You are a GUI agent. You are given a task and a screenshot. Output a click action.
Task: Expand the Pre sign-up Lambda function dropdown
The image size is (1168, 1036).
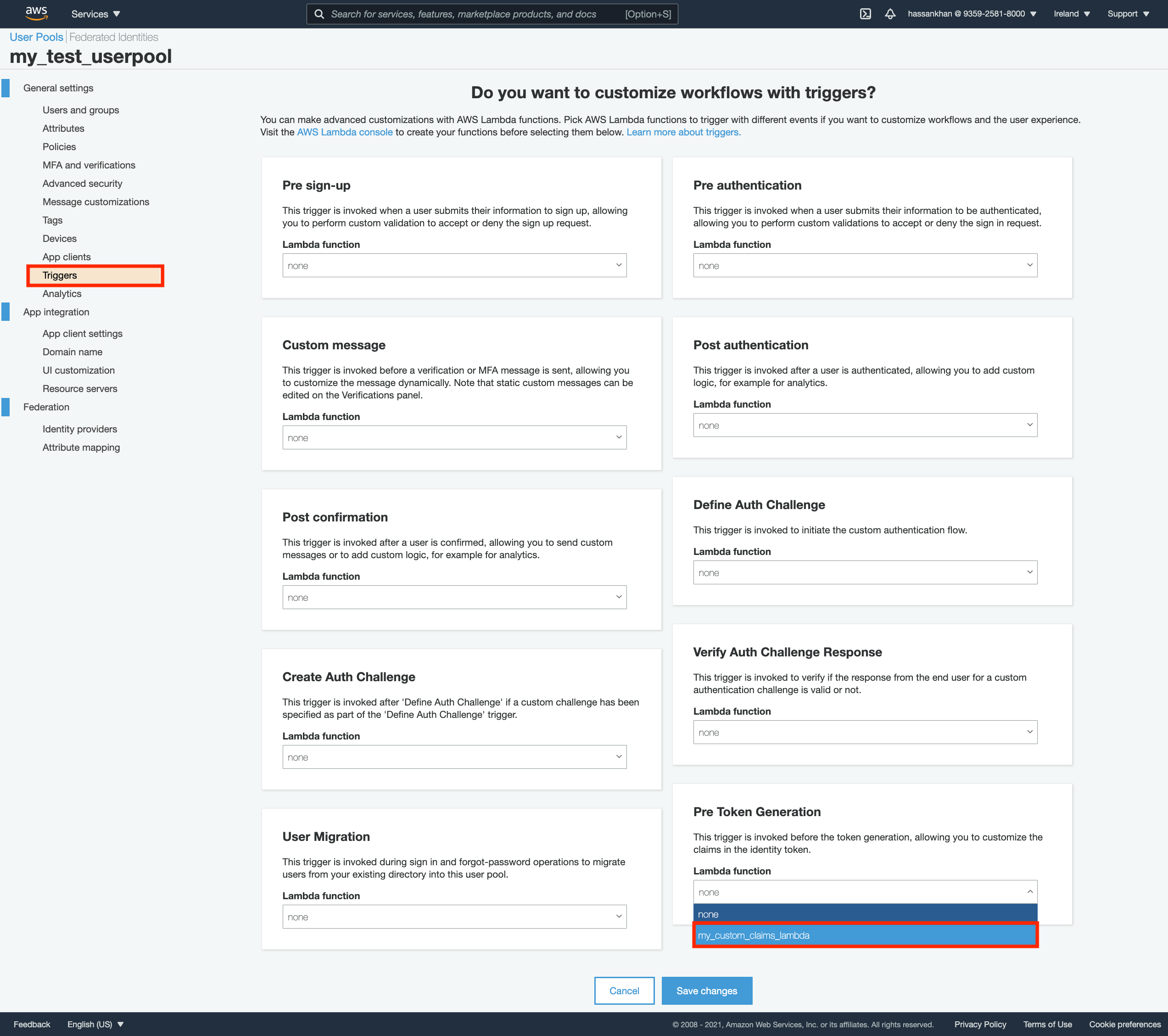tap(454, 266)
